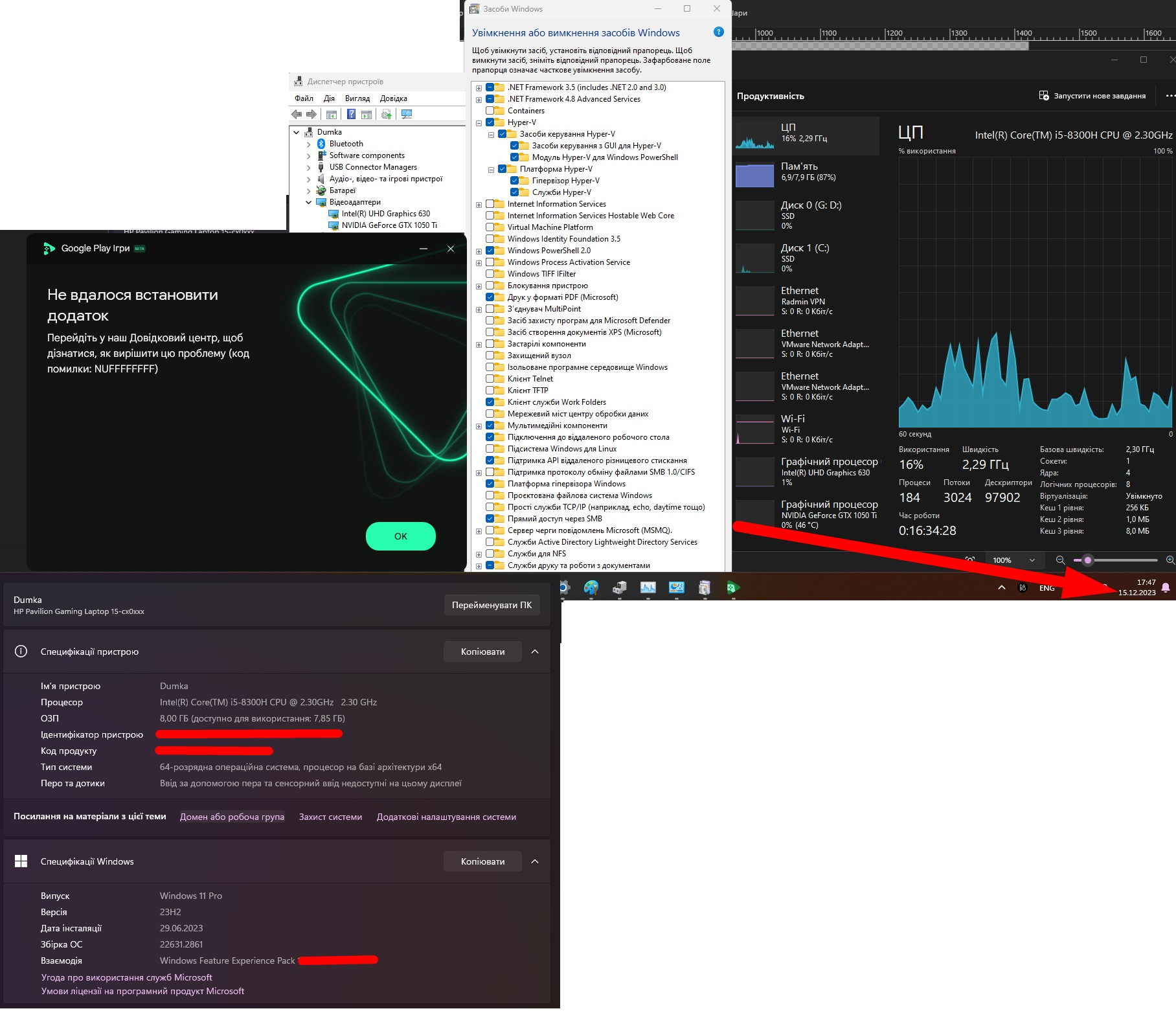Uncheck the Hyper-V checkbox
The height and width of the screenshot is (1011, 1176).
pyautogui.click(x=490, y=122)
